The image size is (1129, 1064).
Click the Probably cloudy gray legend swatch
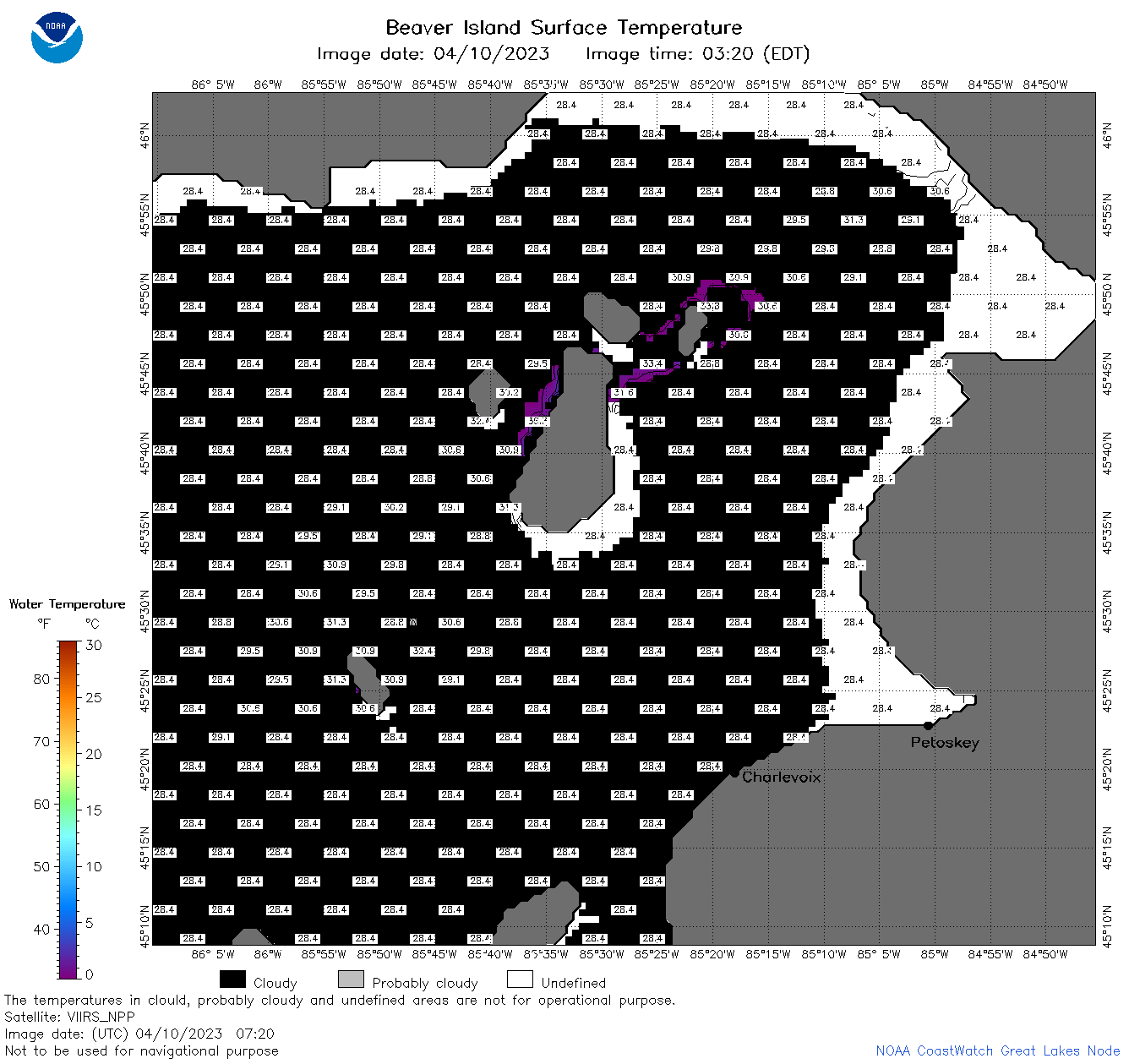[x=351, y=979]
